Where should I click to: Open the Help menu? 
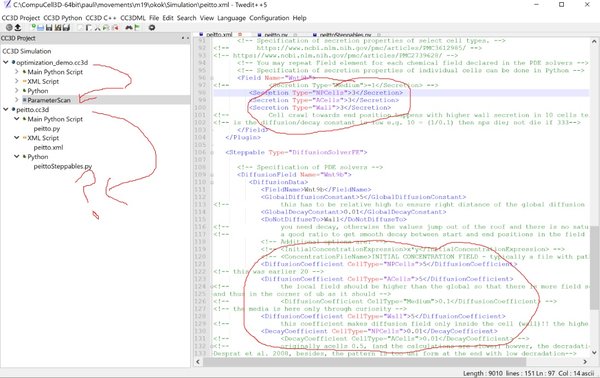[x=300, y=18]
